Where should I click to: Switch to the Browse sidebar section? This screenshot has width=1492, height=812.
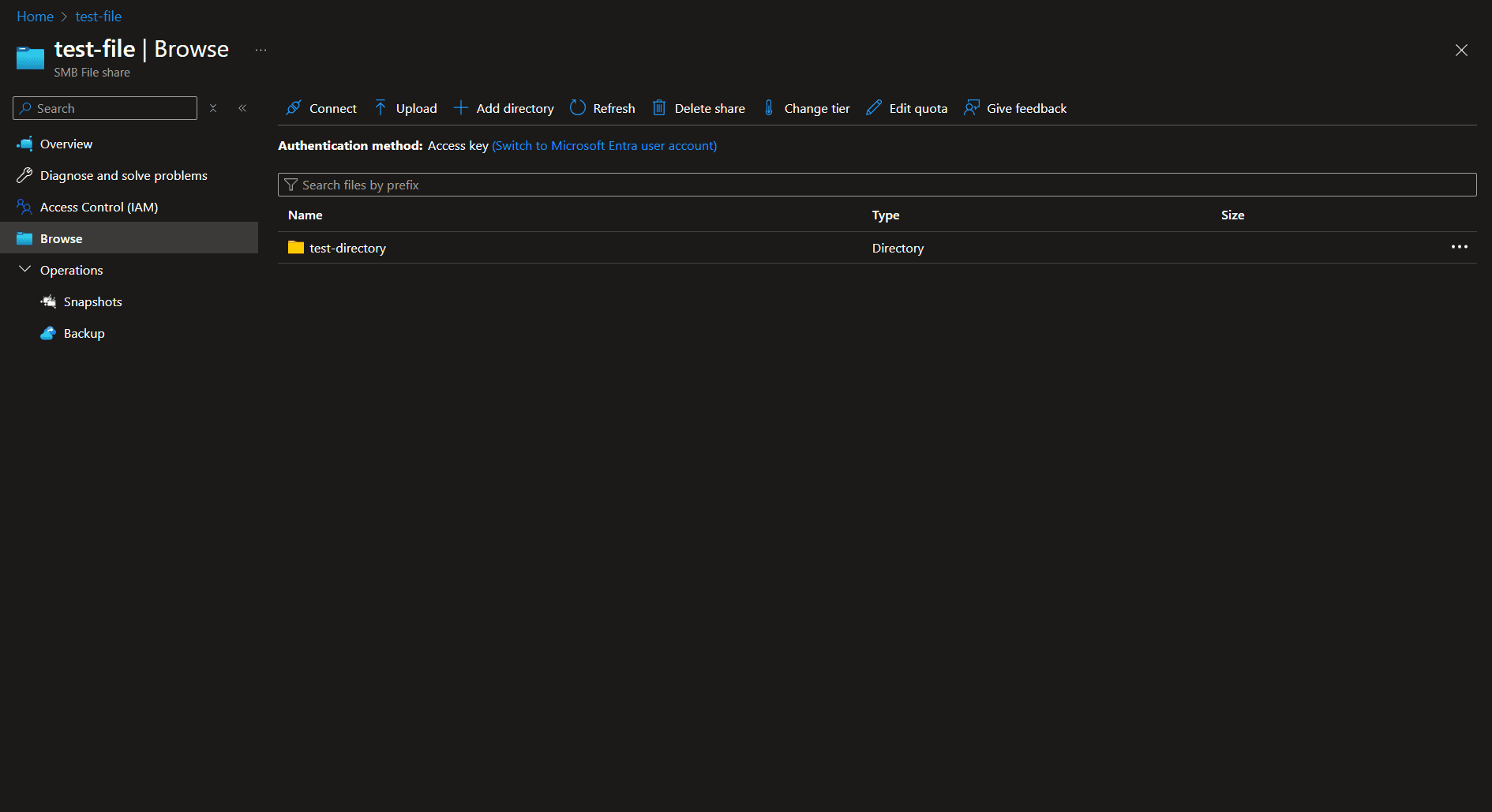click(x=61, y=238)
